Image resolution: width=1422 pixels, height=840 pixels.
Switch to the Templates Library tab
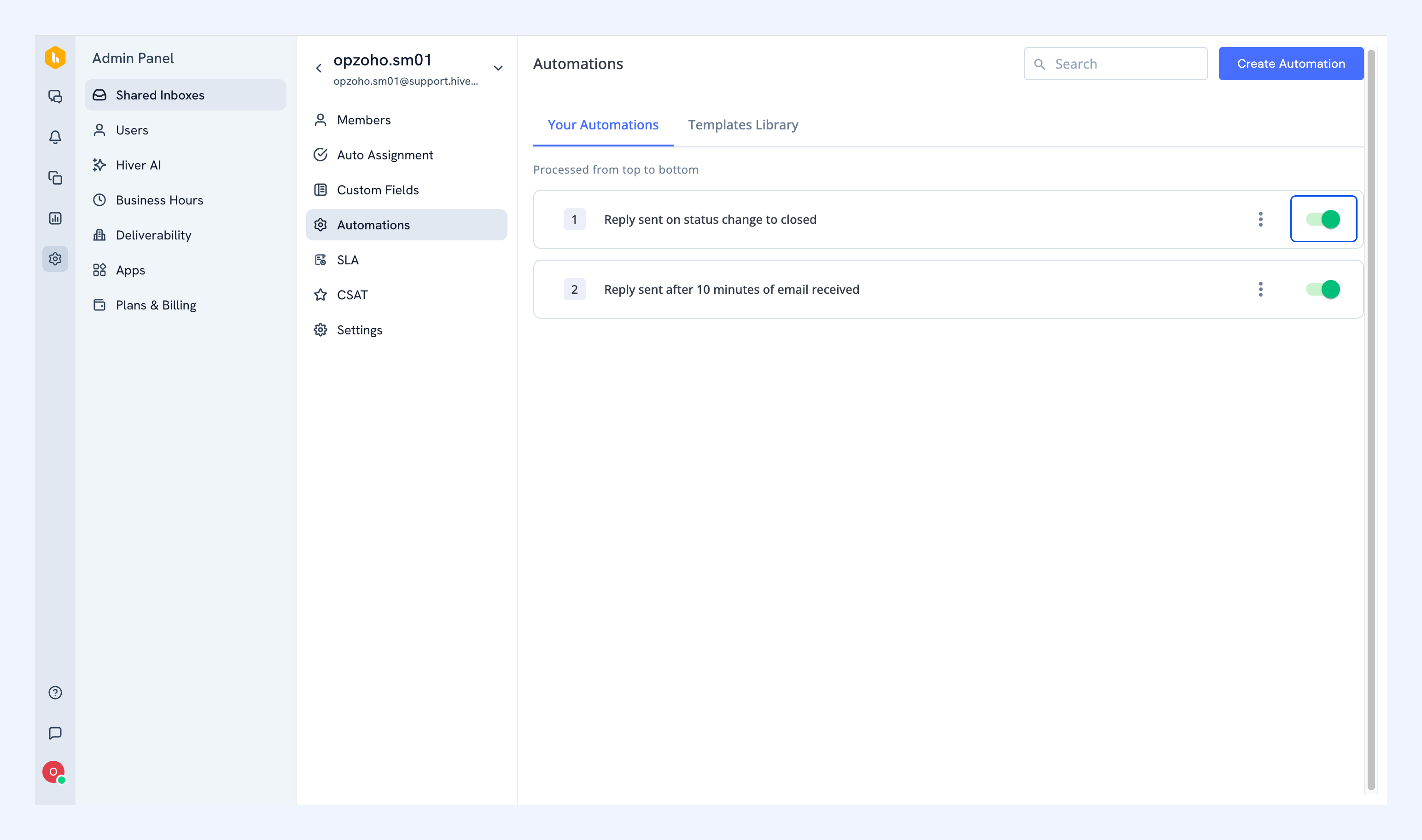pos(743,124)
